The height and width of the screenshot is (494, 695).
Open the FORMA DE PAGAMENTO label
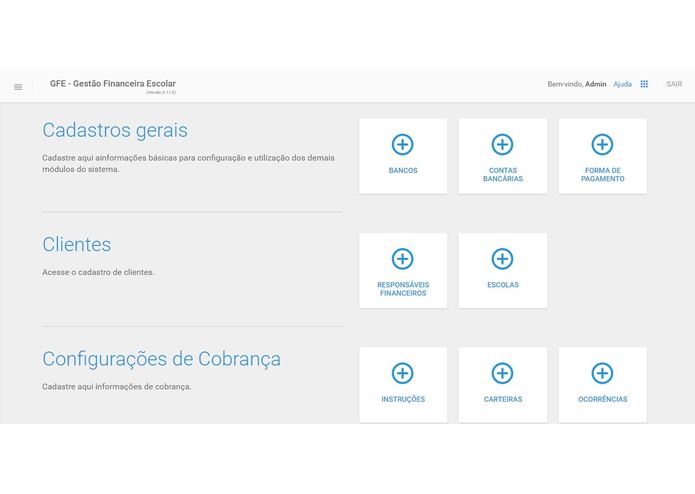tap(602, 175)
